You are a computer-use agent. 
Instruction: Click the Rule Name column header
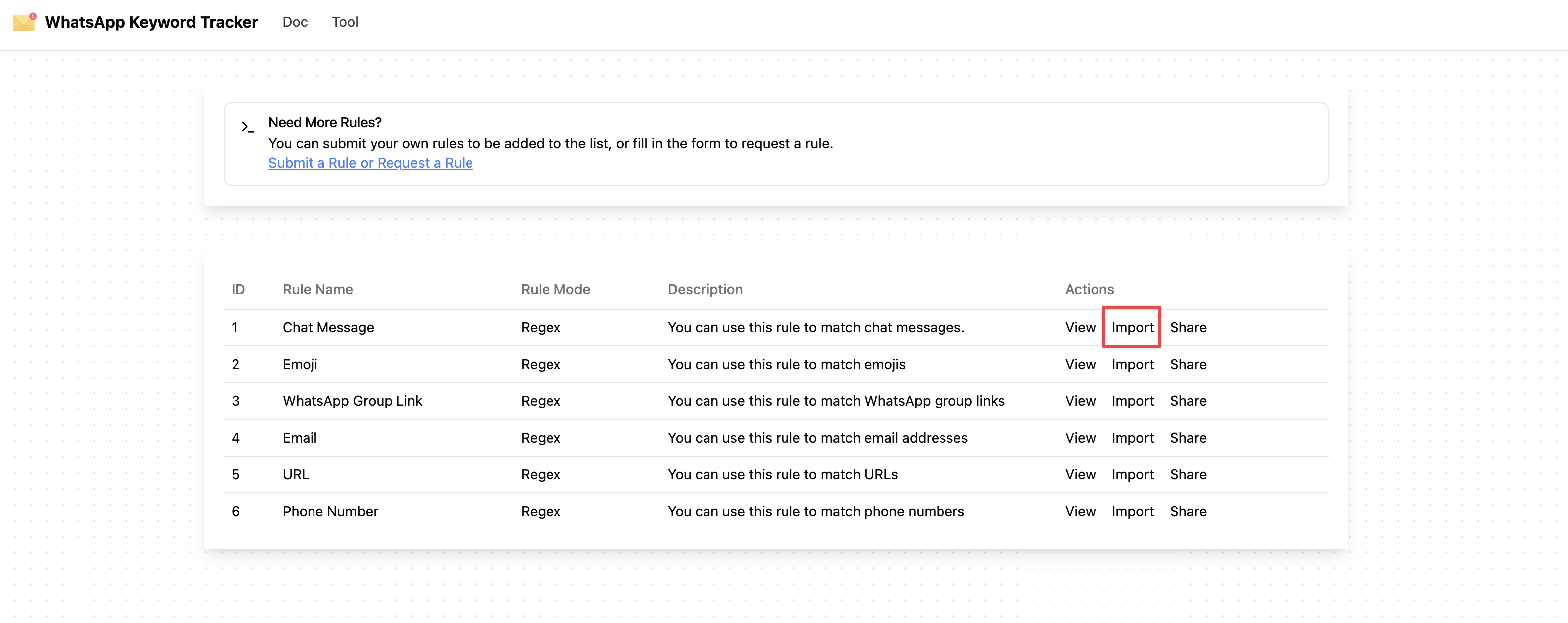[x=317, y=289]
